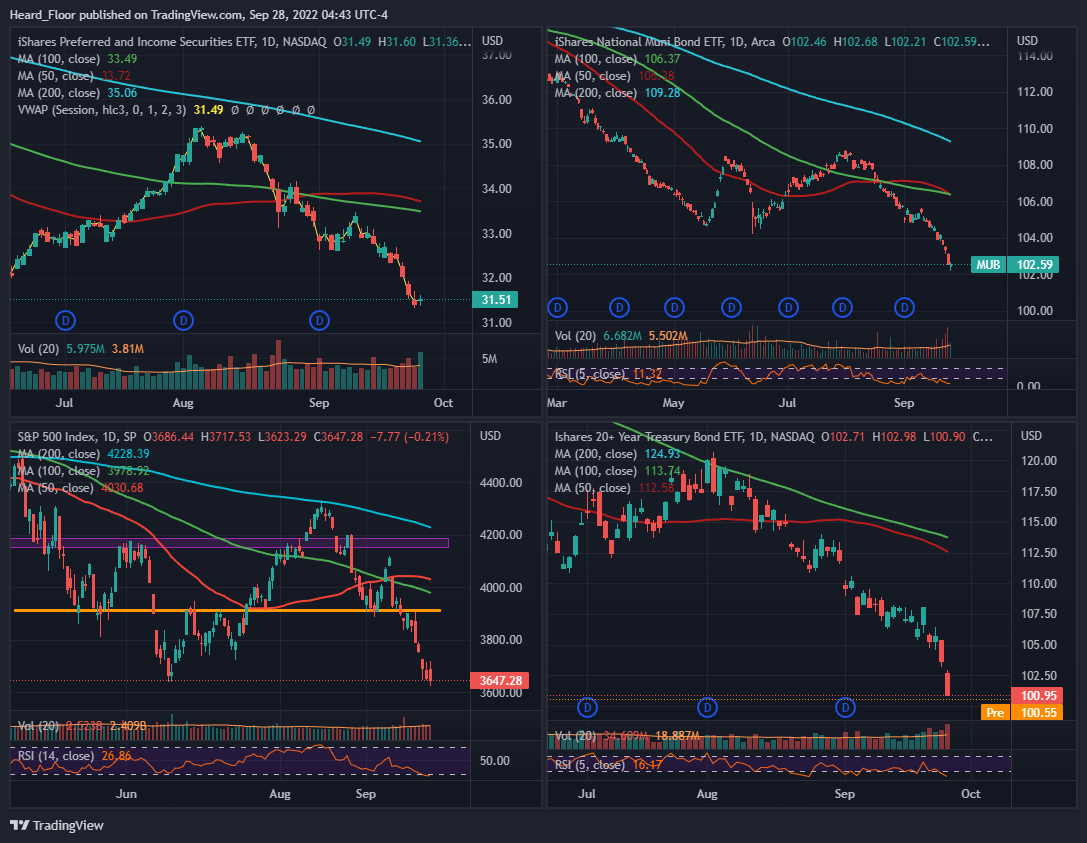Click the 4400.00 level on the S&P 500 price axis
The height and width of the screenshot is (843, 1087).
point(501,483)
